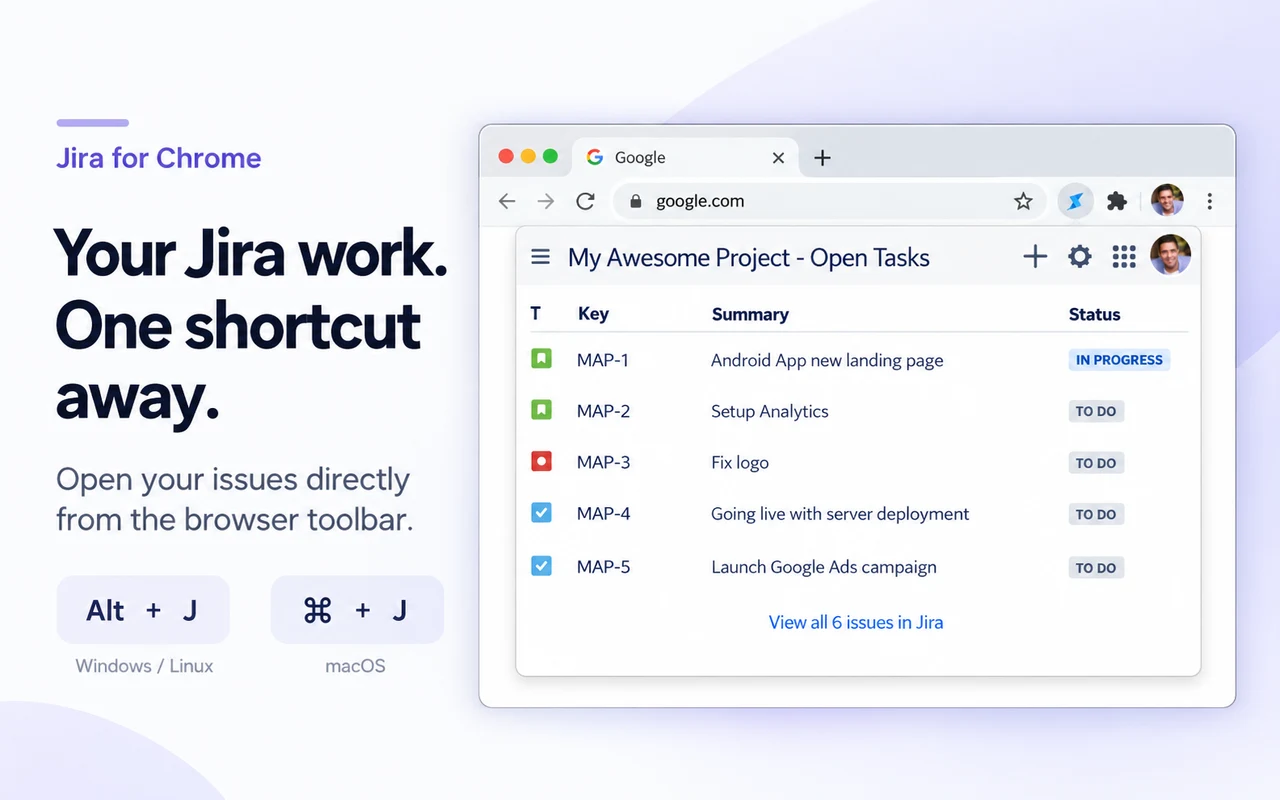Click the task checkbox icon for MAP-5
The width and height of the screenshot is (1280, 800).
point(541,566)
